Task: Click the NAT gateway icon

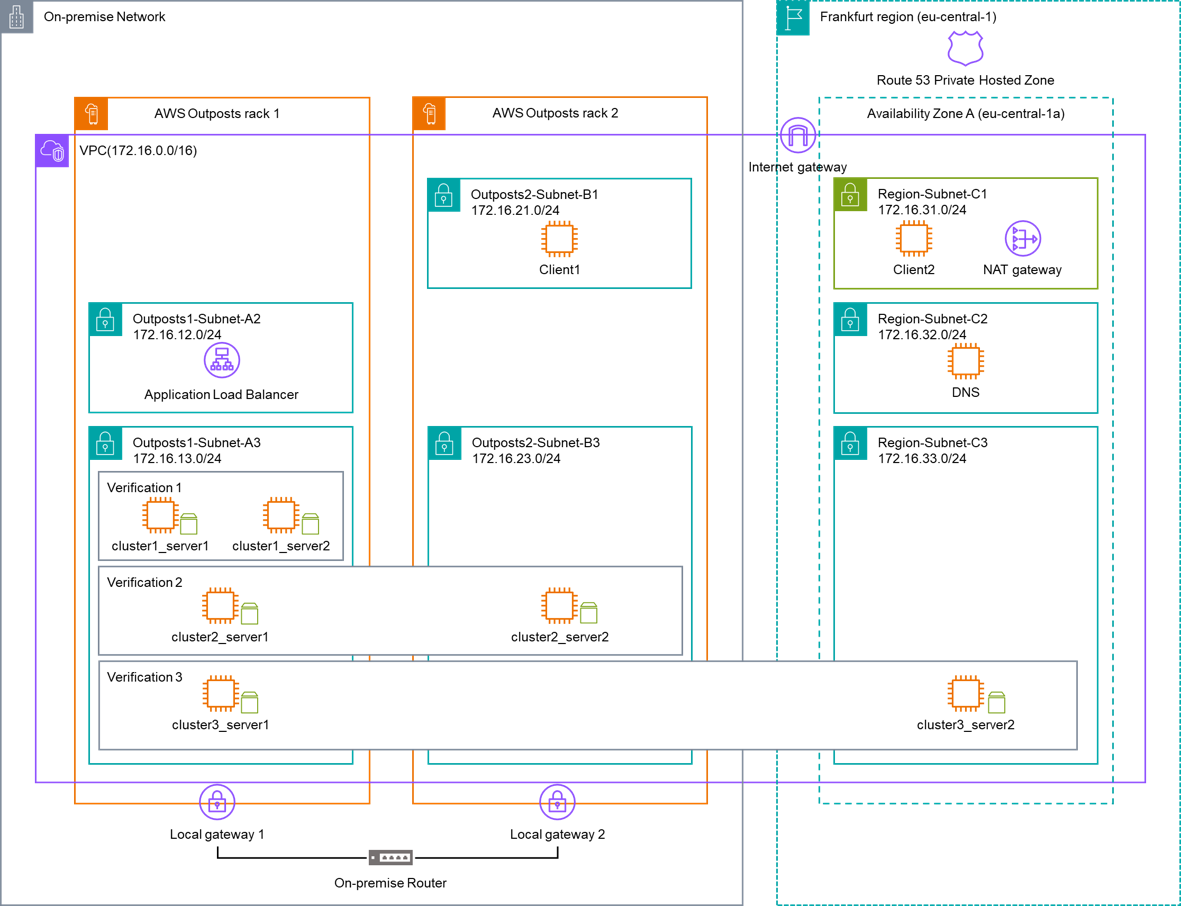Action: 1022,239
